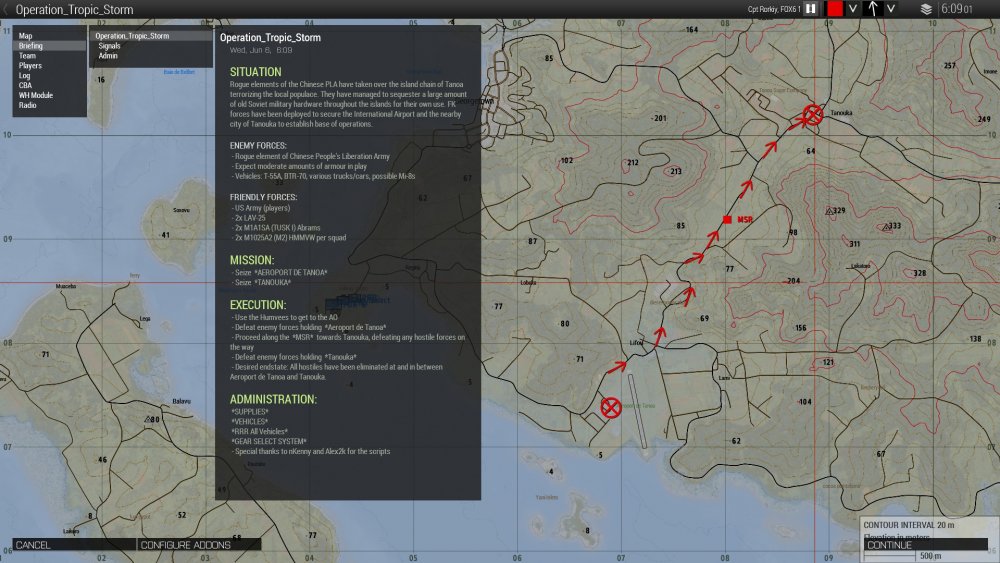The image size is (1000, 563).
Task: Click the marker shape arrow icon
Action: [873, 9]
